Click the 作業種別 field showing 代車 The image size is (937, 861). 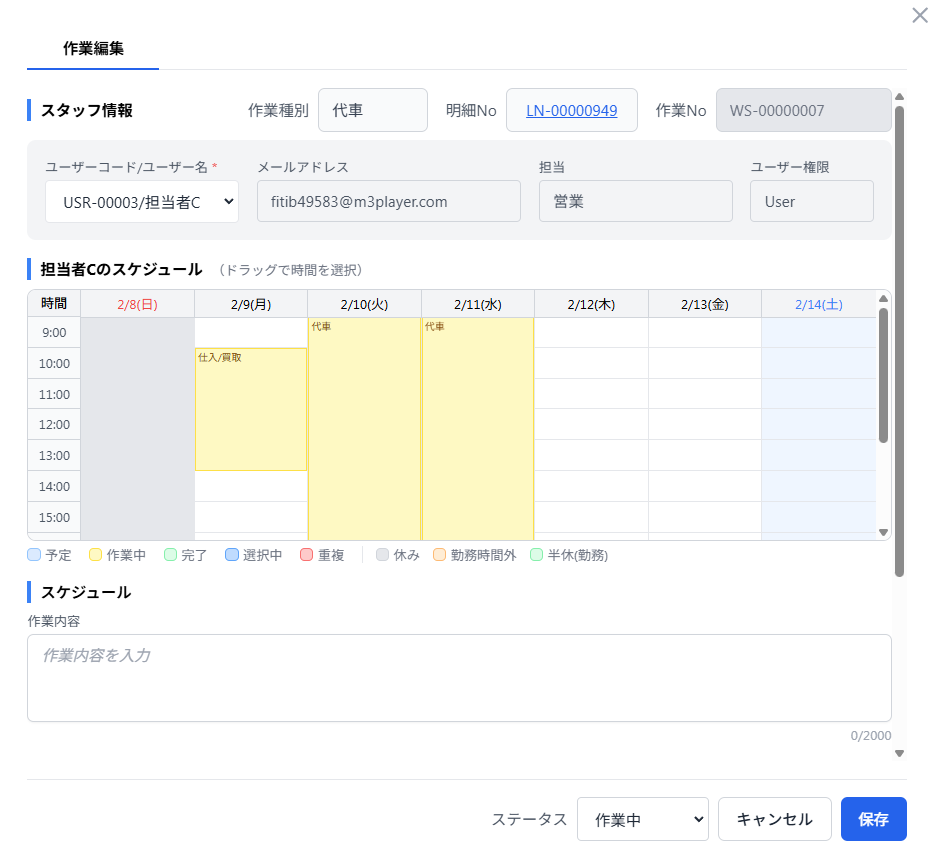pyautogui.click(x=372, y=110)
